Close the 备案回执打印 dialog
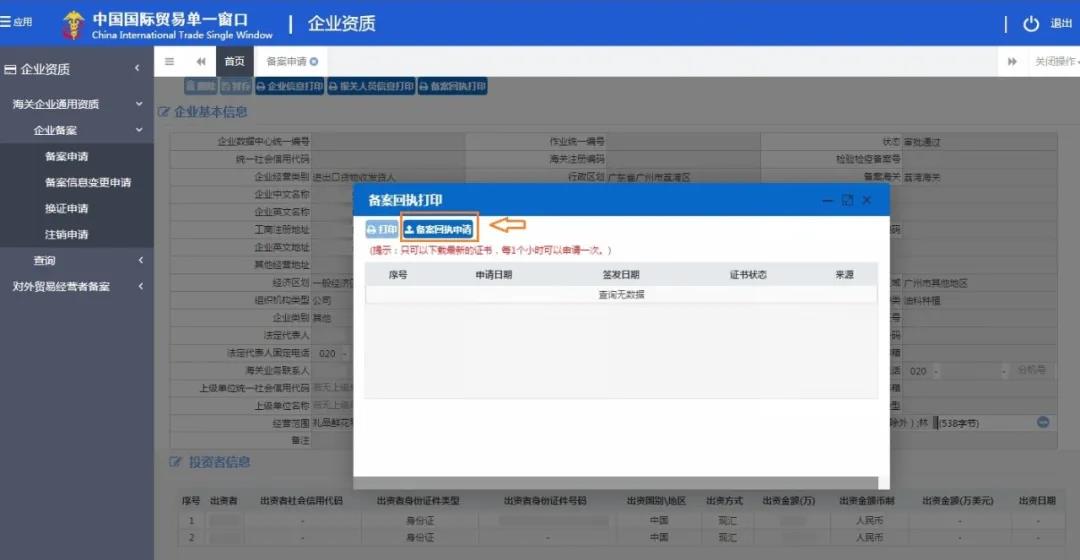1080x560 pixels. click(x=867, y=201)
